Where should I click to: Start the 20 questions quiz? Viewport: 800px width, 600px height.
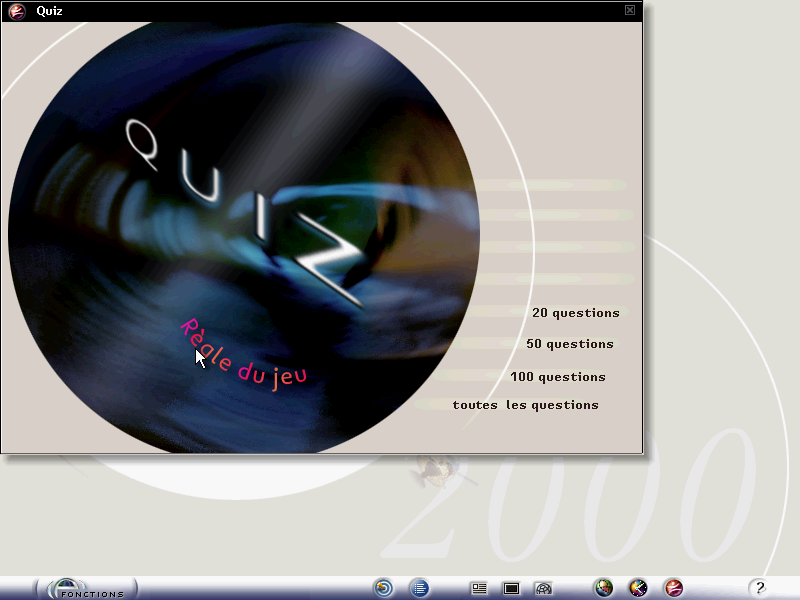pos(576,313)
